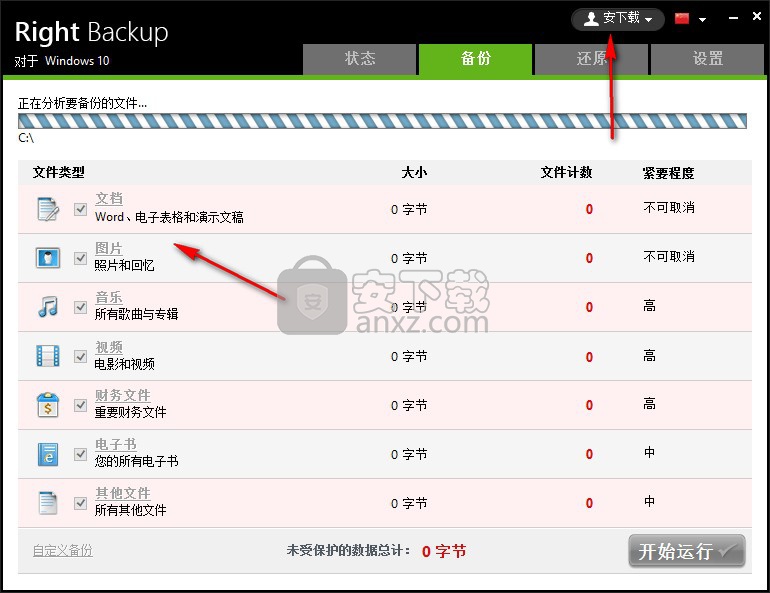
Task: Go to the 设置 settings tab
Action: 707,59
